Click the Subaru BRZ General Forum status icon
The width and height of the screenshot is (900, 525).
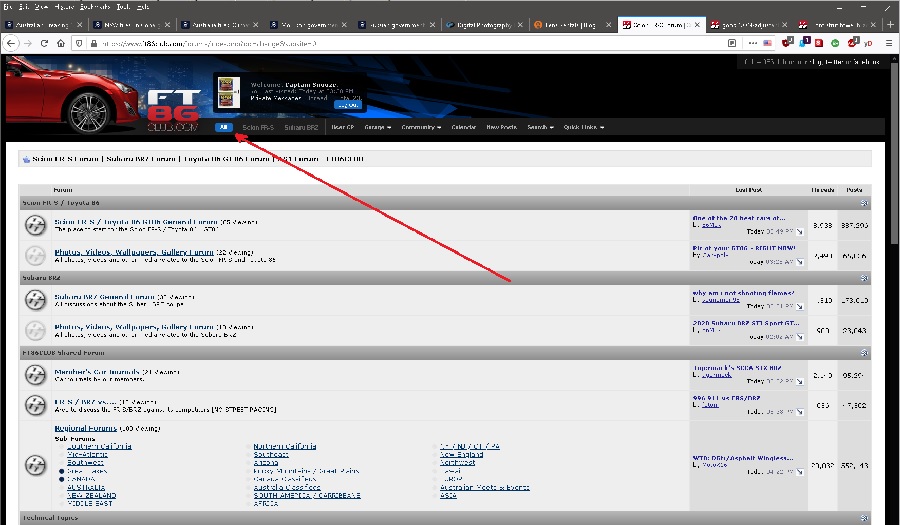(x=35, y=301)
